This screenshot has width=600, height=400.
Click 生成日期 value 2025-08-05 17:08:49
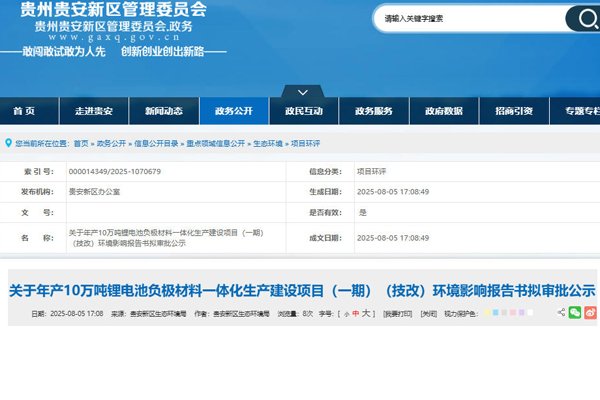393,192
